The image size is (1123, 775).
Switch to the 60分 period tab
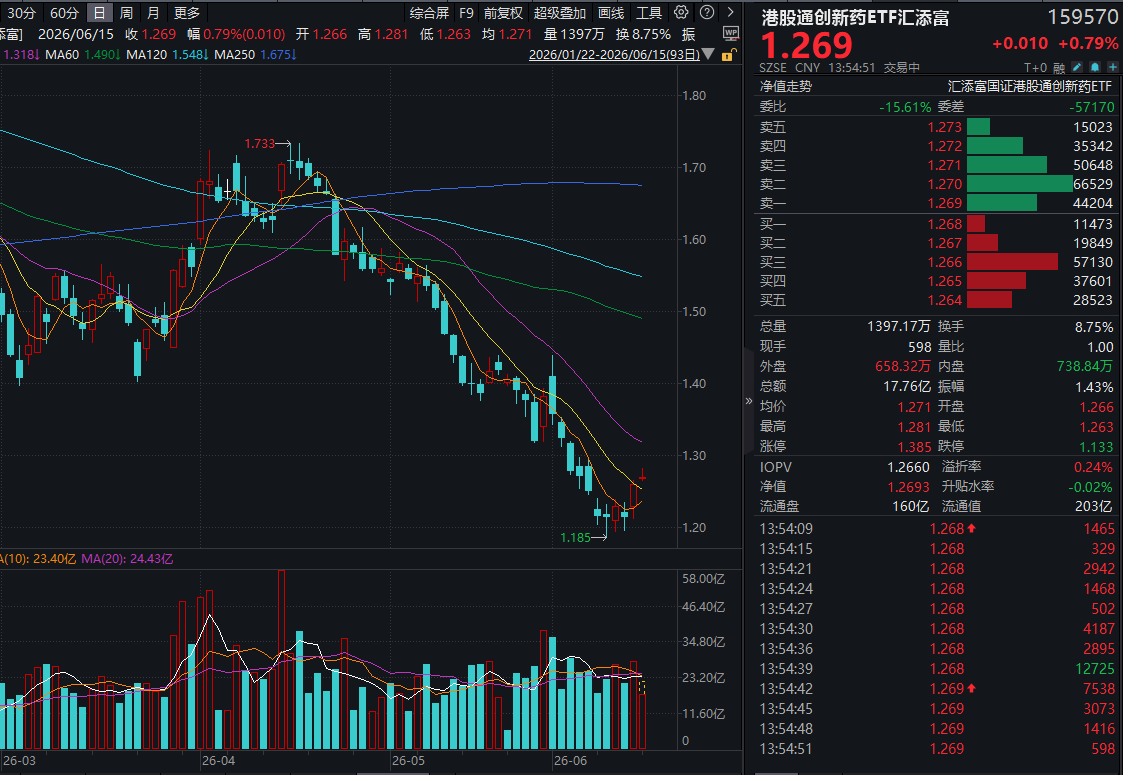click(x=64, y=13)
